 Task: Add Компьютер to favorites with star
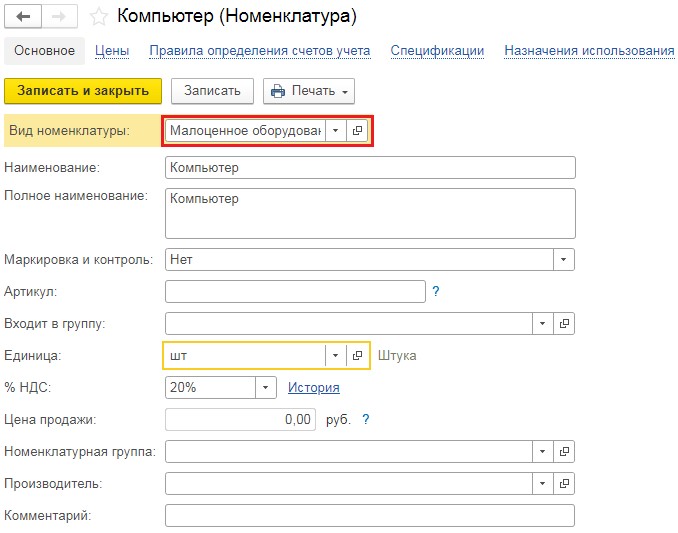click(x=98, y=17)
